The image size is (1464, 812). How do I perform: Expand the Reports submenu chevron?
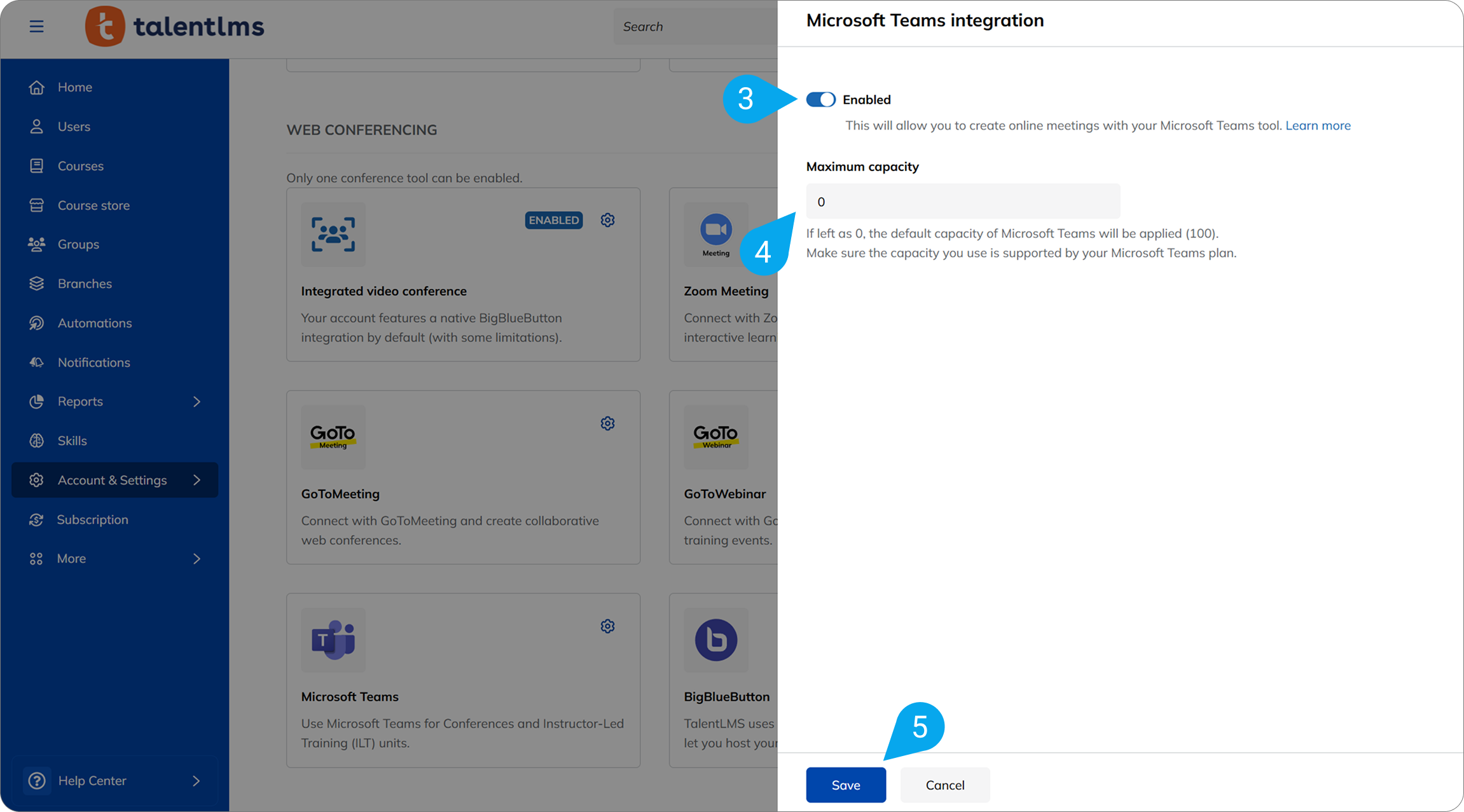[x=197, y=402]
